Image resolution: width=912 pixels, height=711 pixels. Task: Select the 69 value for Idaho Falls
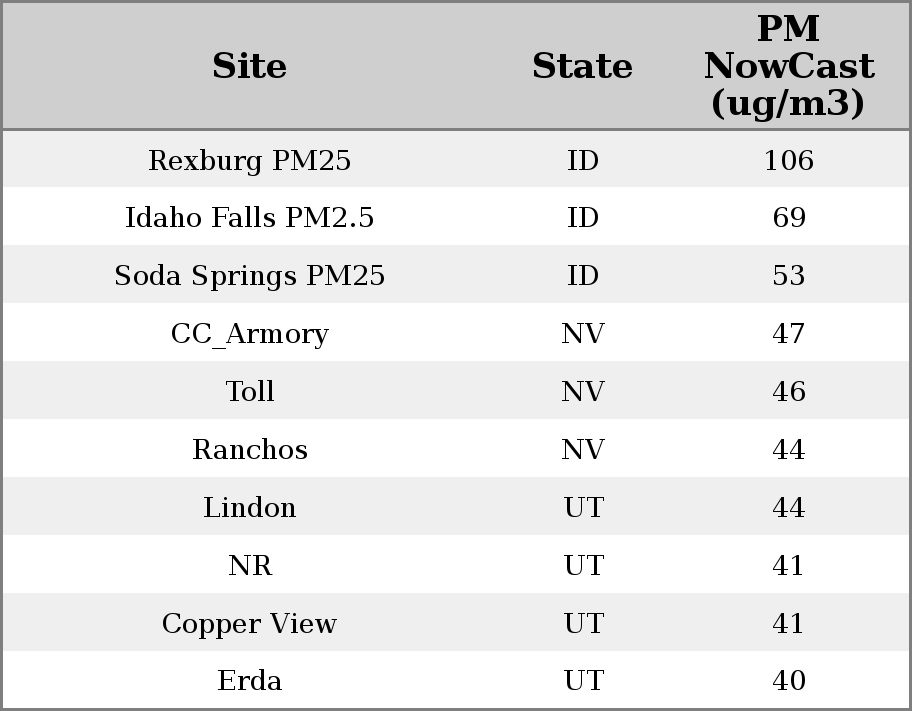pyautogui.click(x=788, y=218)
